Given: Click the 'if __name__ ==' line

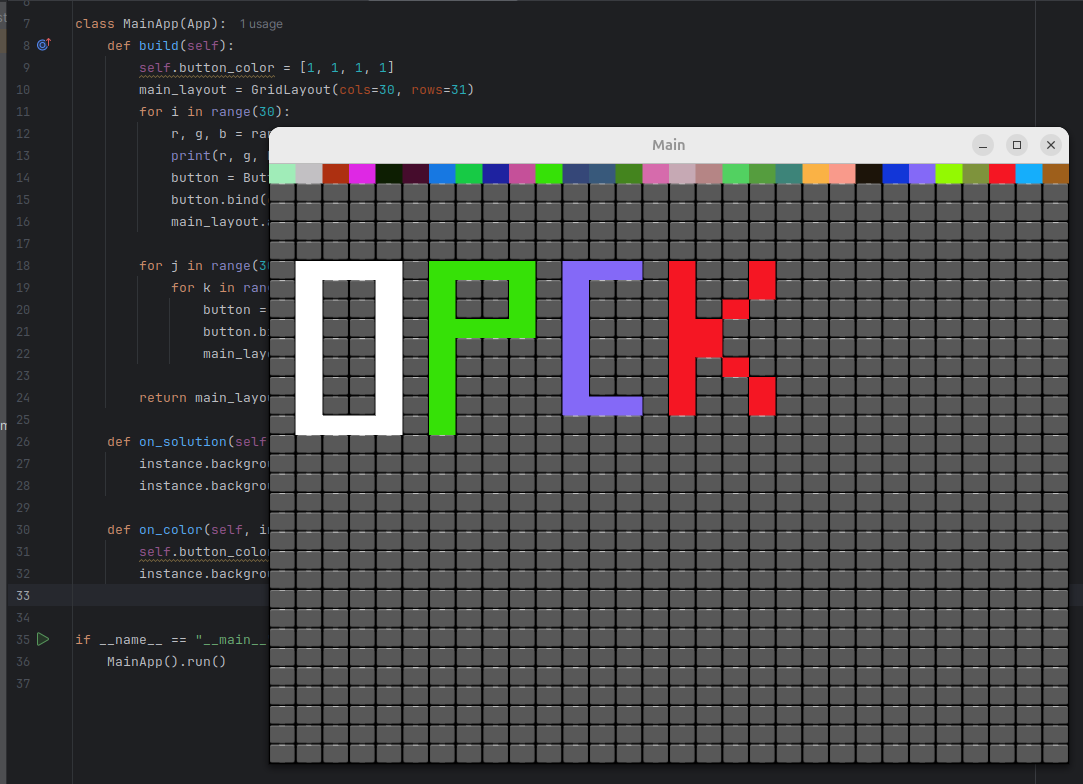Looking at the screenshot, I should (x=171, y=640).
